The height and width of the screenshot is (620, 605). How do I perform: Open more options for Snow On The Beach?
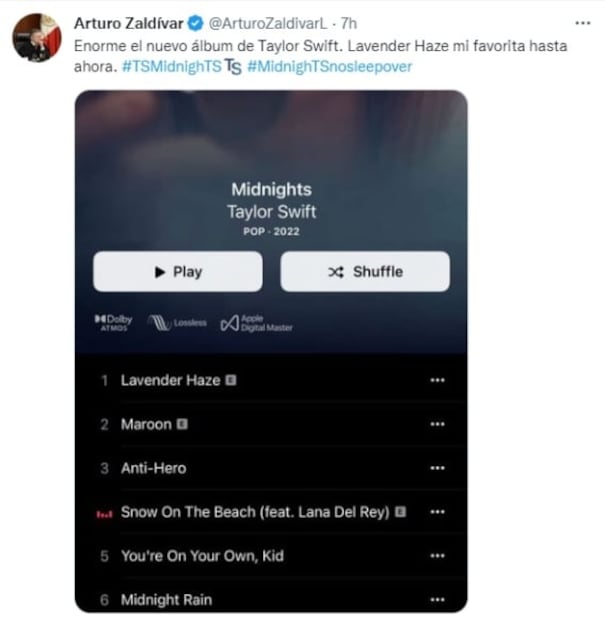tap(436, 512)
